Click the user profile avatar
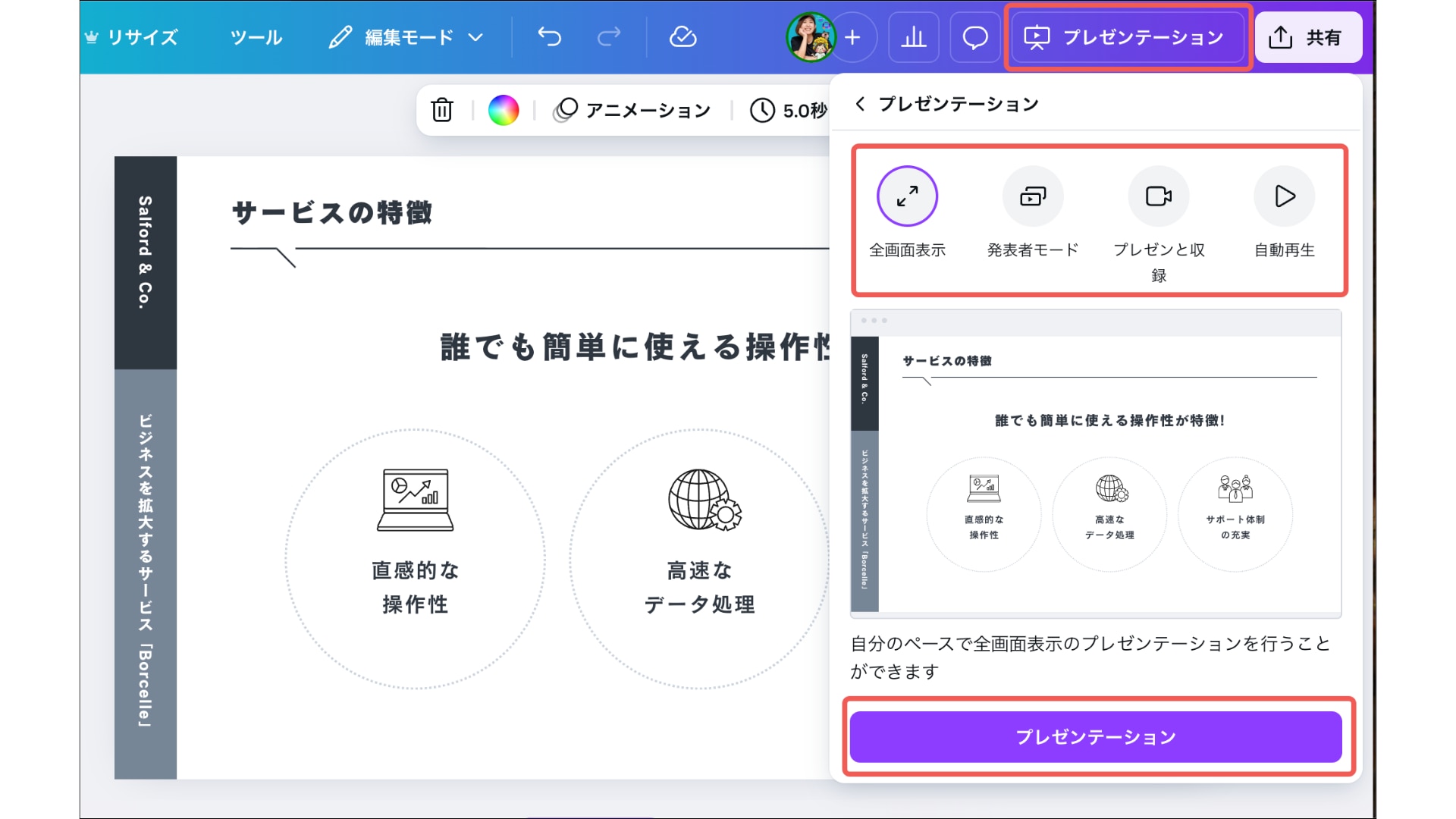This screenshot has width=1456, height=819. pos(809,36)
